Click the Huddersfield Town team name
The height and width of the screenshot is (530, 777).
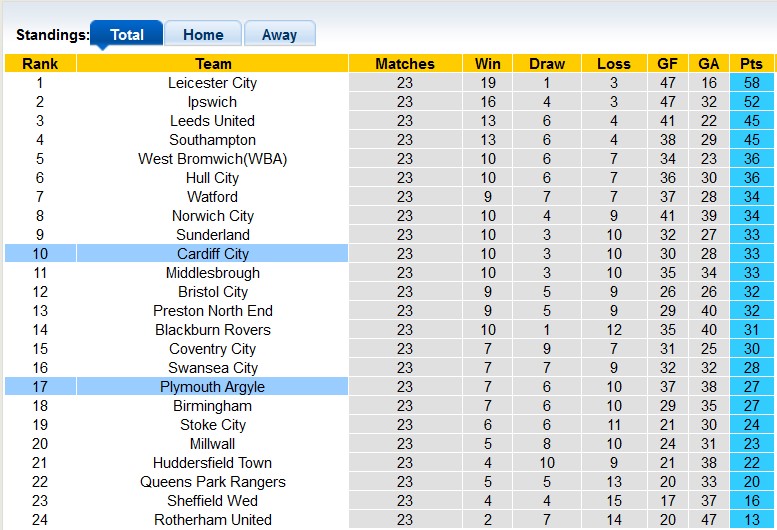click(x=212, y=463)
